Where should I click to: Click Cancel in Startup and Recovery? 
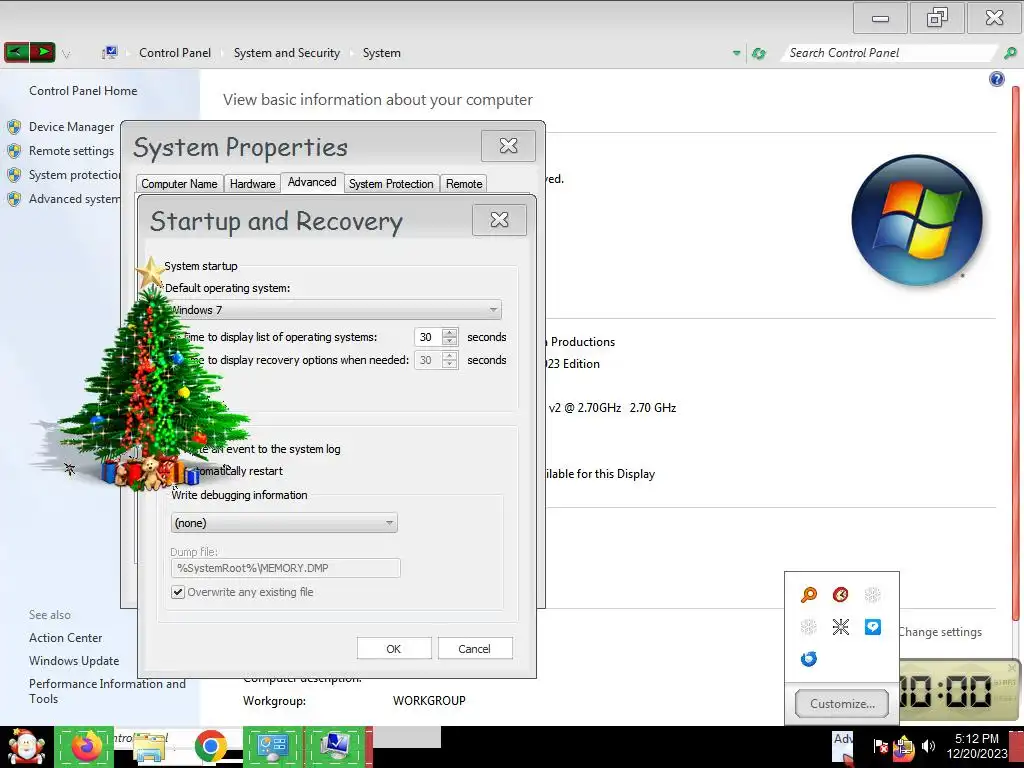coord(475,648)
